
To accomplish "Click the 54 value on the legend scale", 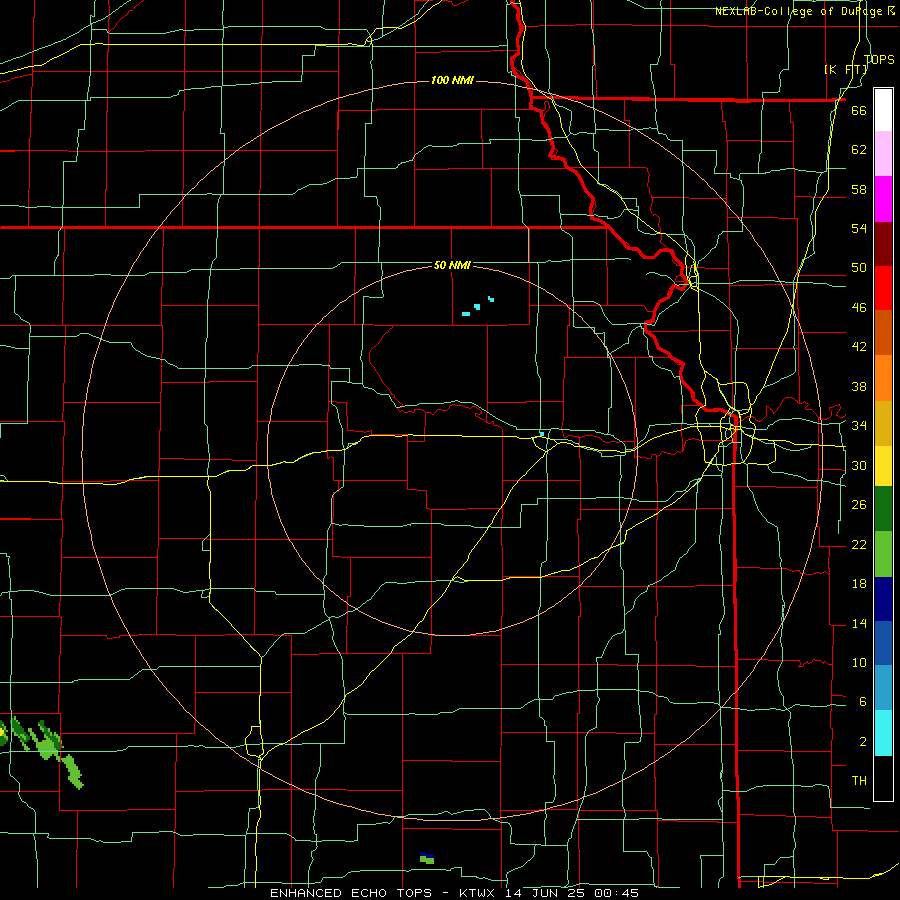I will 859,228.
